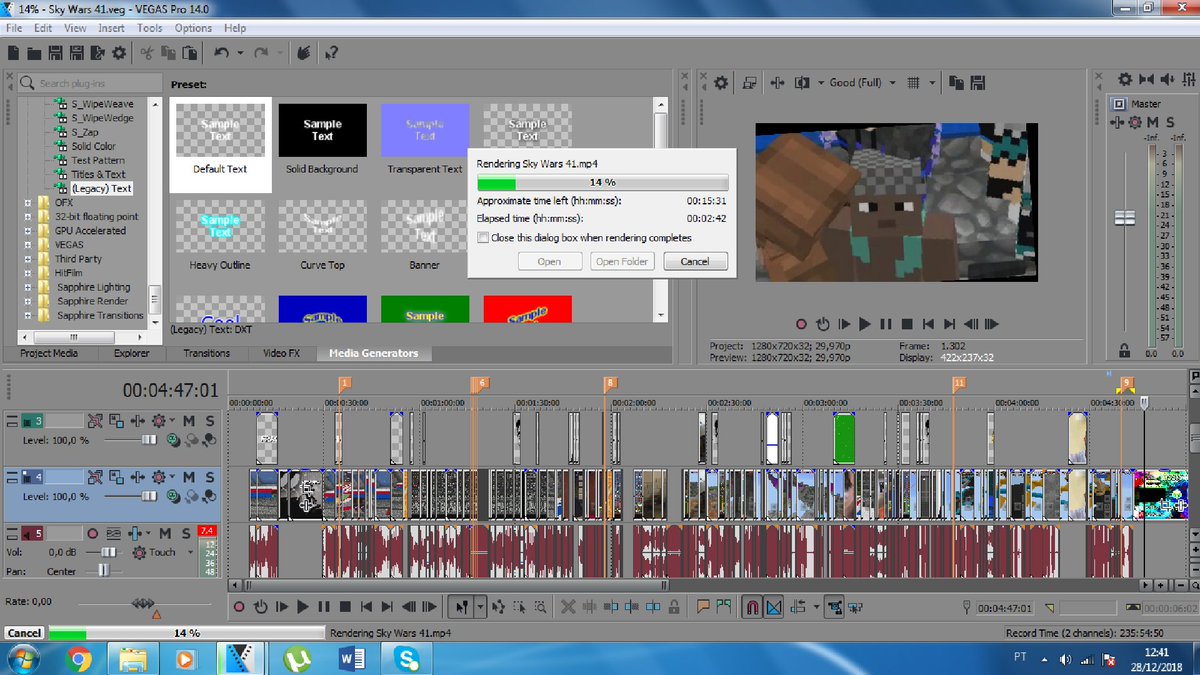
Task: Click the Open project folder icon
Action: pos(34,53)
